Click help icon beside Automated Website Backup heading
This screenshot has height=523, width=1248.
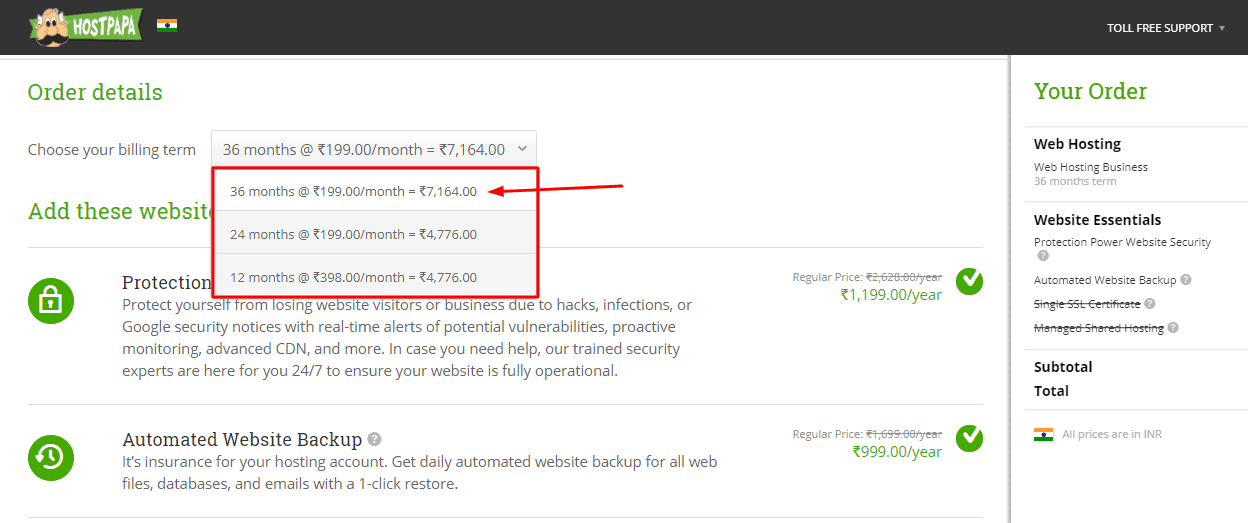pos(374,439)
